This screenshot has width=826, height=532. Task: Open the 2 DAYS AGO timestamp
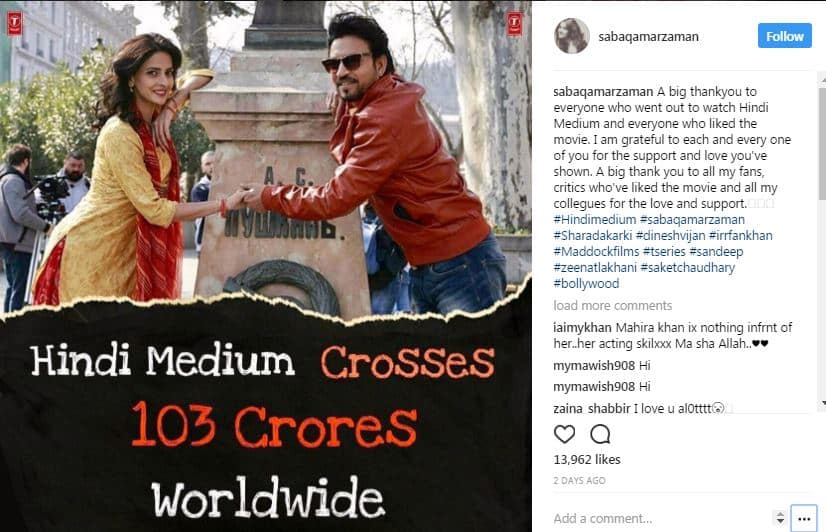[x=579, y=480]
